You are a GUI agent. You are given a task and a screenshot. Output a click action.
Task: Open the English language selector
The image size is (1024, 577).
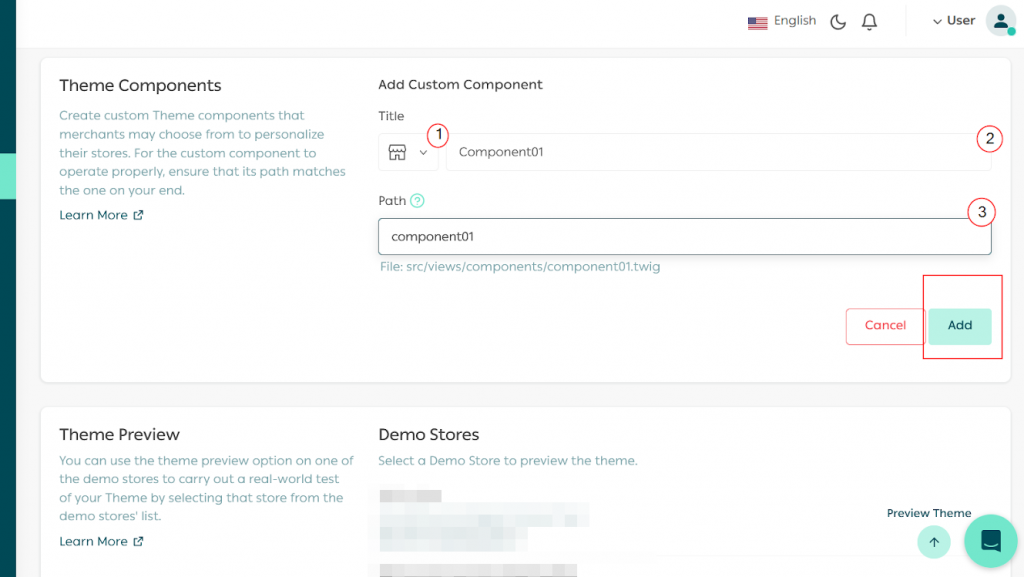(x=795, y=21)
